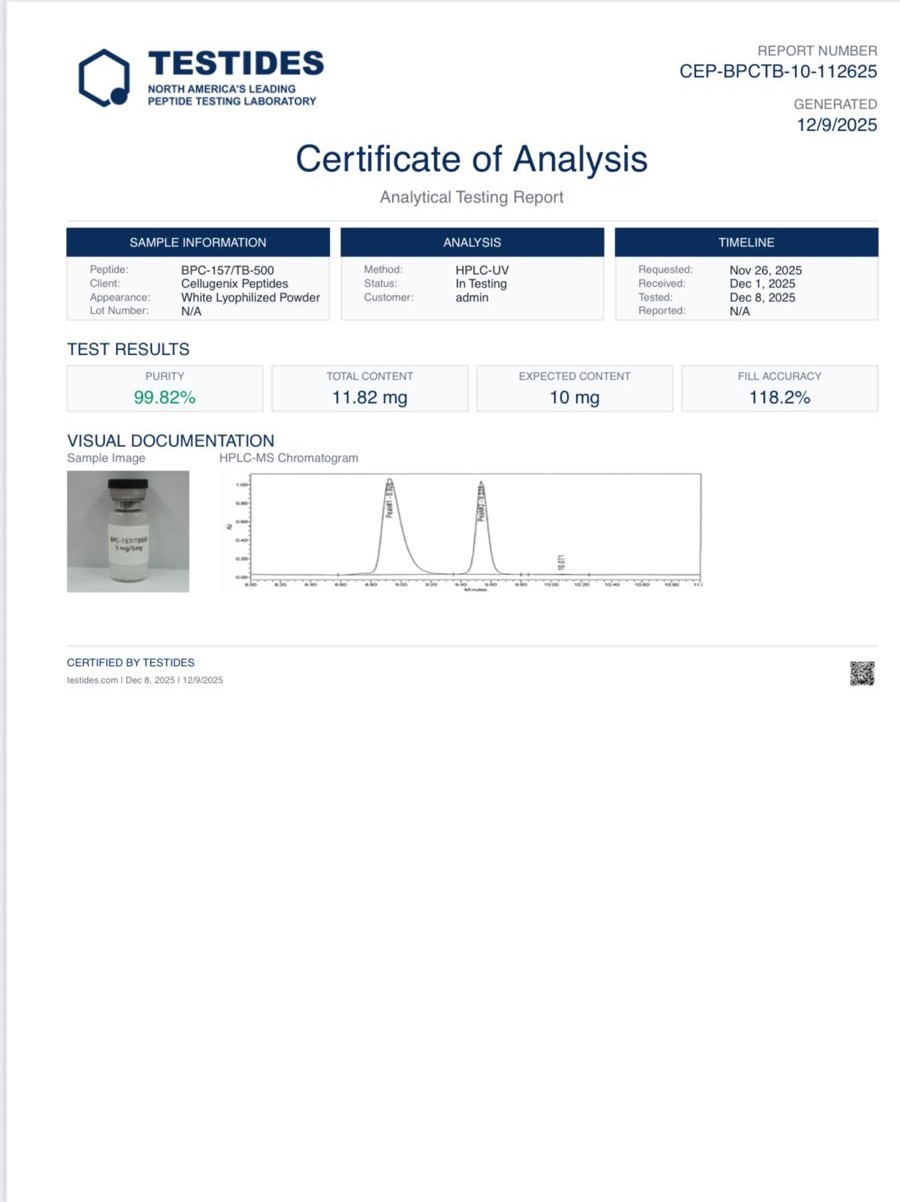Click the Fill Accuracy 118.2% box
The image size is (900, 1202).
(x=779, y=389)
